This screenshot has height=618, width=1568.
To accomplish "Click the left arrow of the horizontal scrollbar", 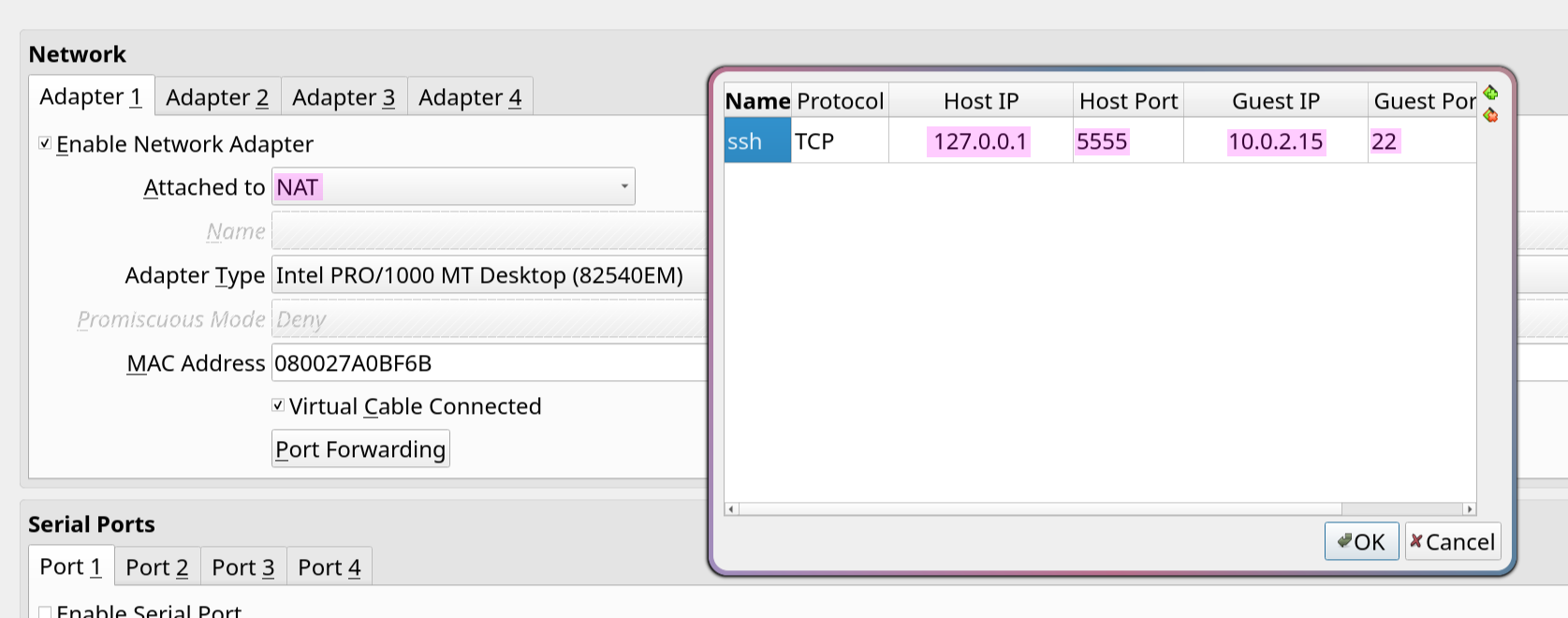I will point(731,509).
